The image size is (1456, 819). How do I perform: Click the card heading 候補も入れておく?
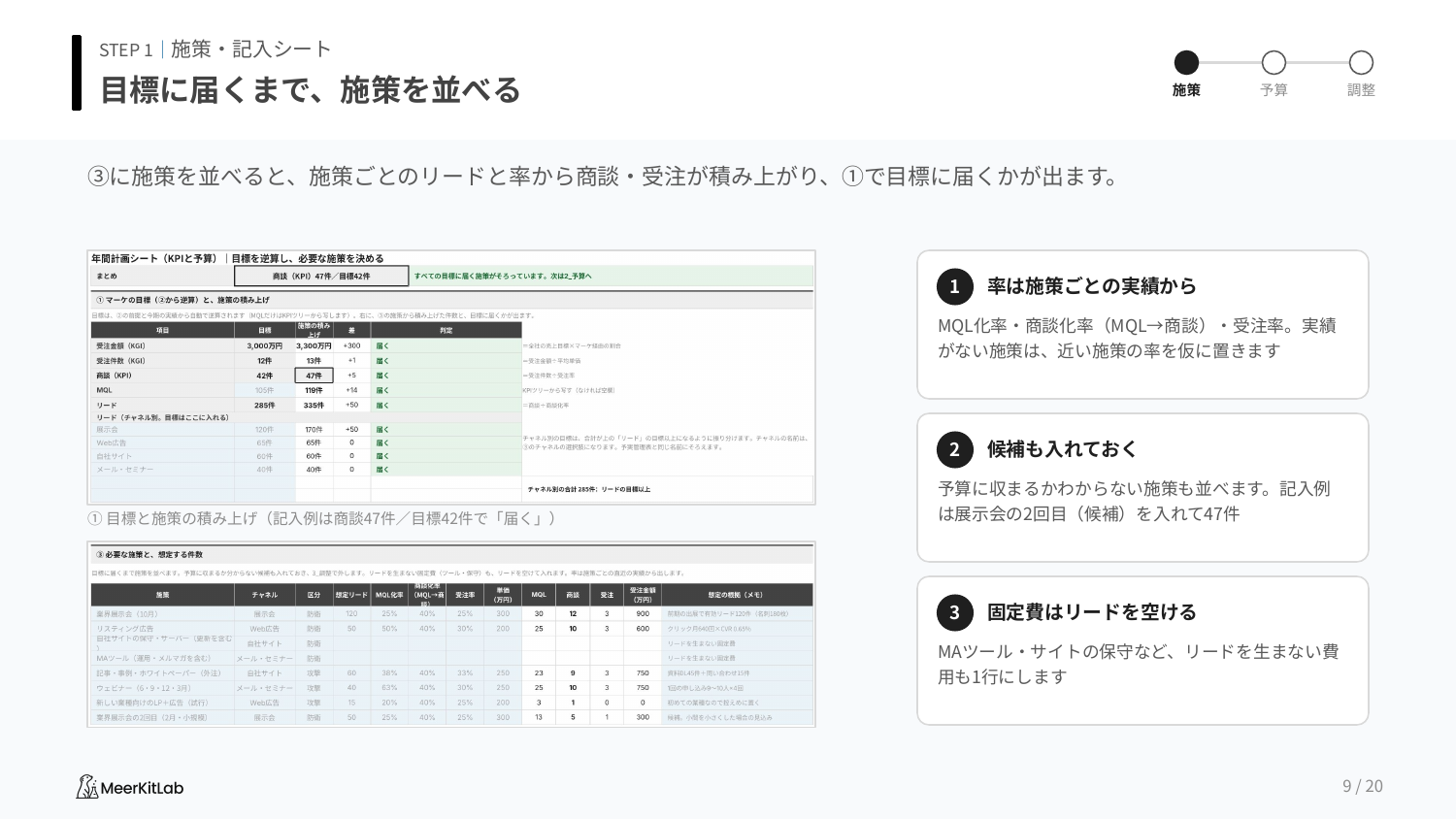click(x=1062, y=449)
